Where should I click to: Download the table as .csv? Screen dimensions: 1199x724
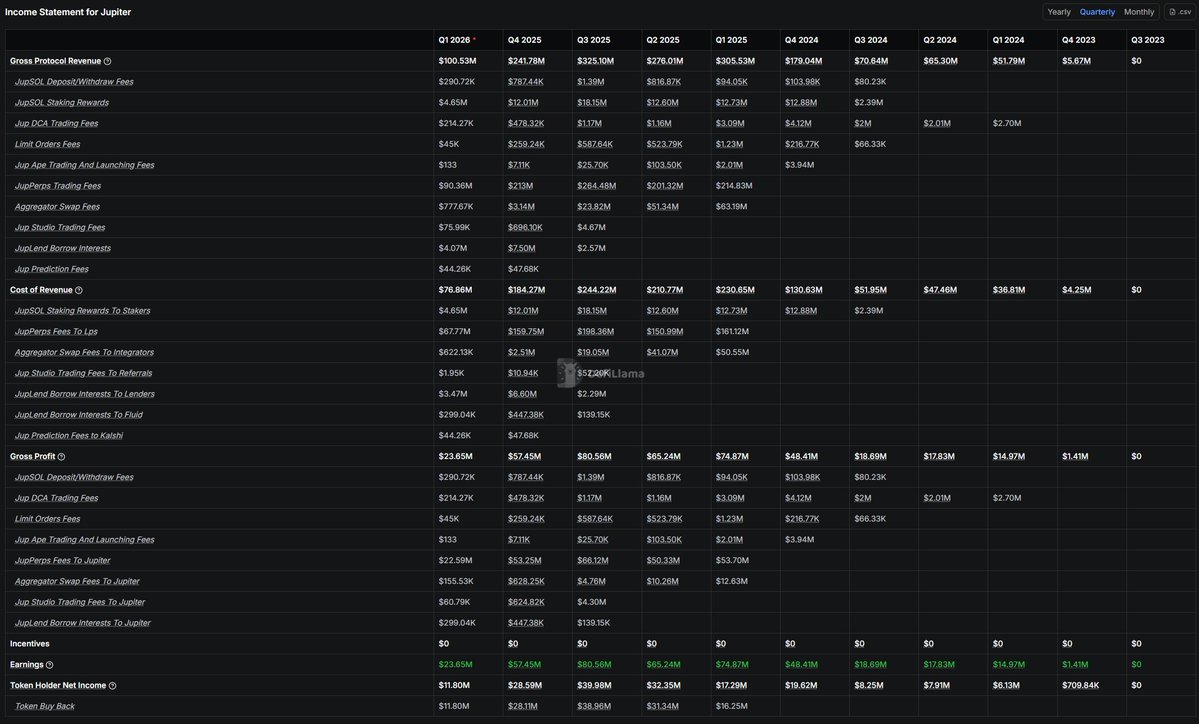click(x=1180, y=12)
